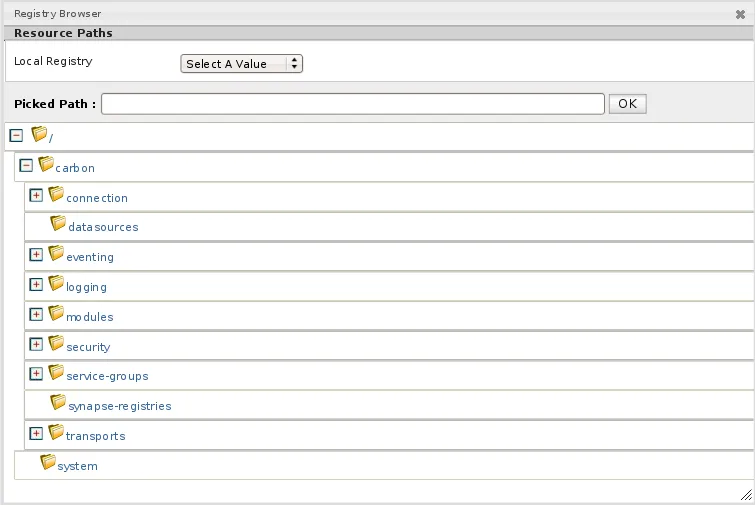Click the Picked Path label
The width and height of the screenshot is (755, 505).
55,104
